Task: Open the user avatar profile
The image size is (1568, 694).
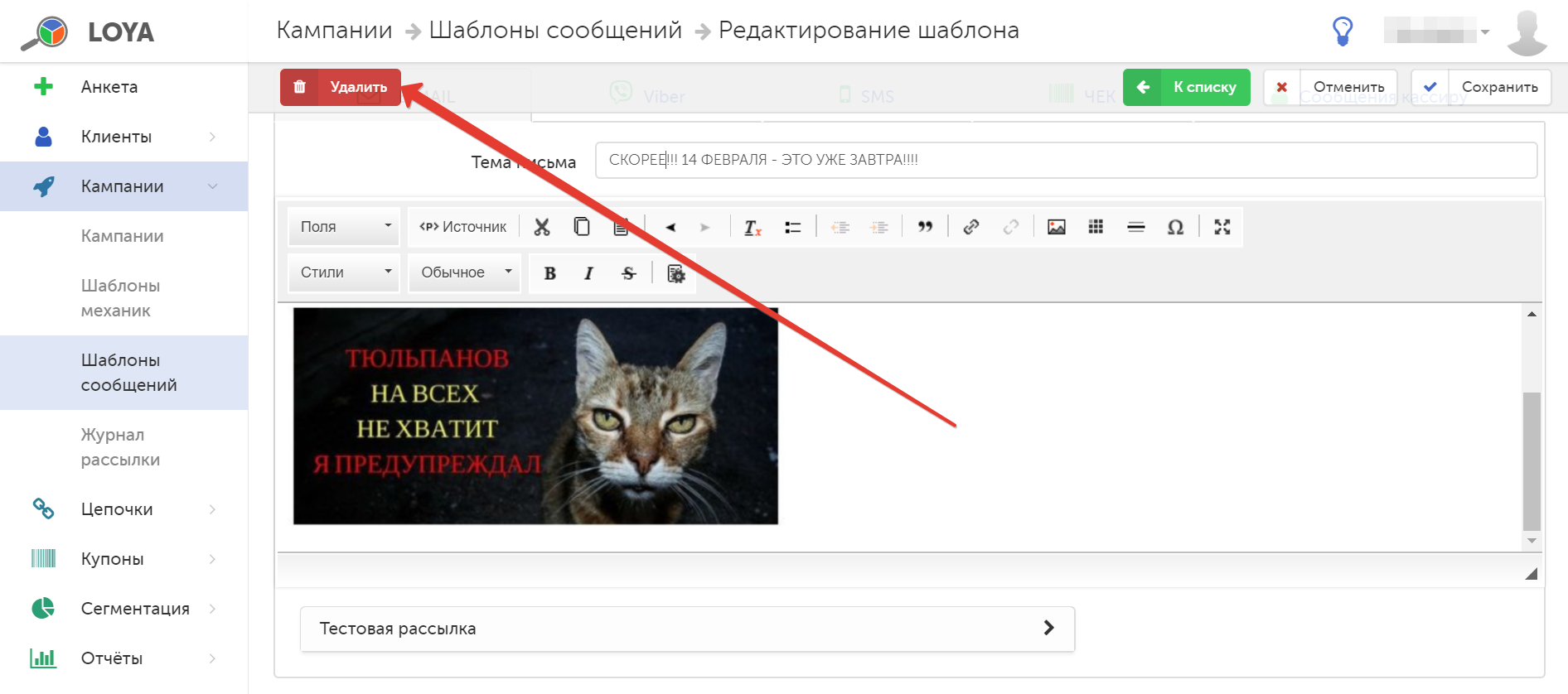Action: click(1527, 33)
